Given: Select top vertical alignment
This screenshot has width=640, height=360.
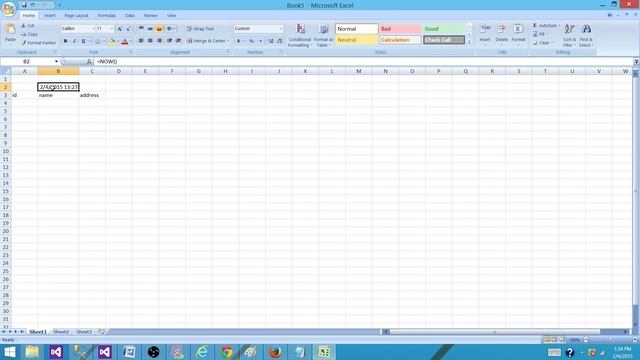Looking at the screenshot, I should [x=141, y=29].
